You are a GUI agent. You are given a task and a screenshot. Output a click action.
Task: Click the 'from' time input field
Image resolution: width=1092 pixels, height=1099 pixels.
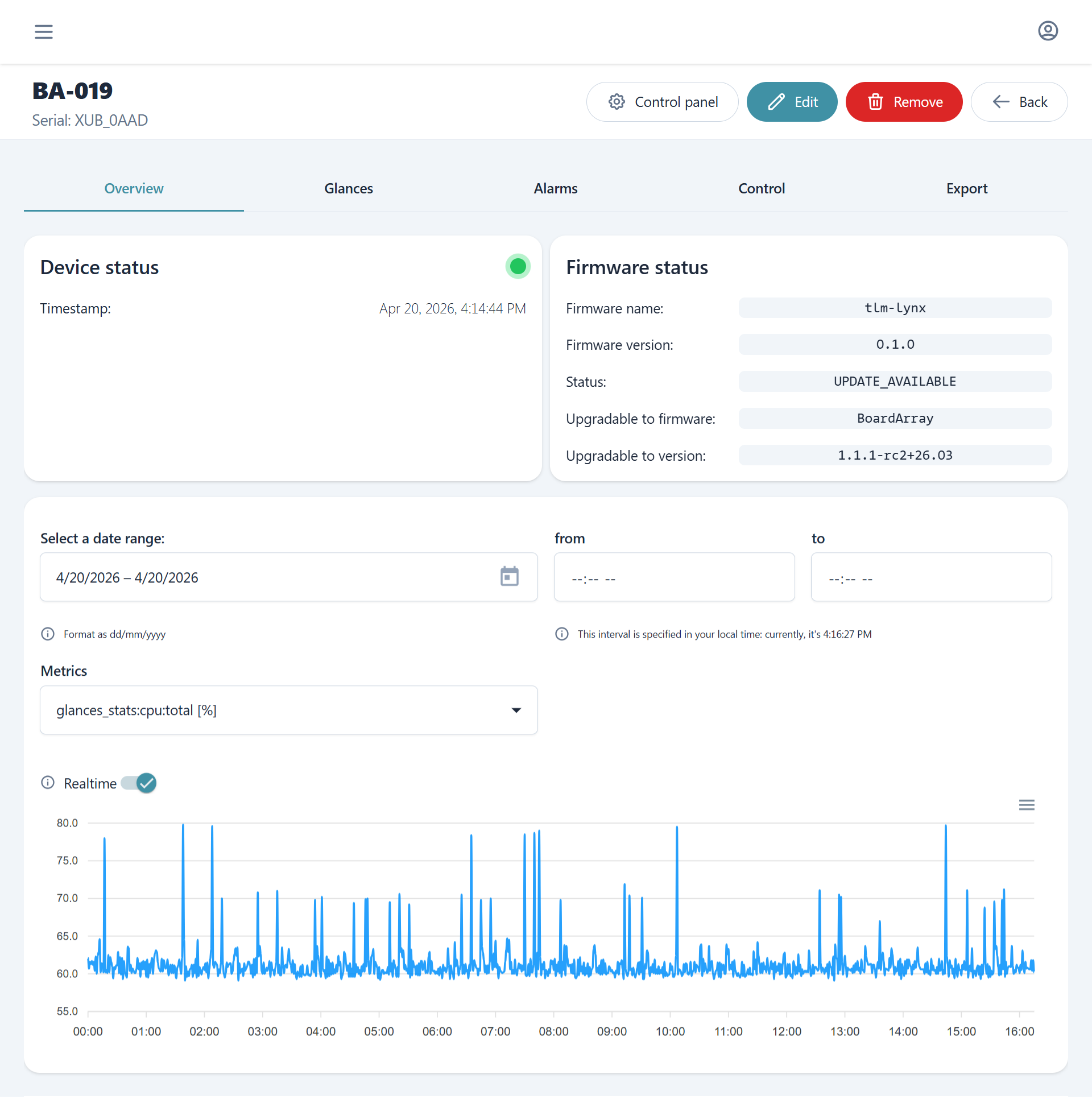674,577
